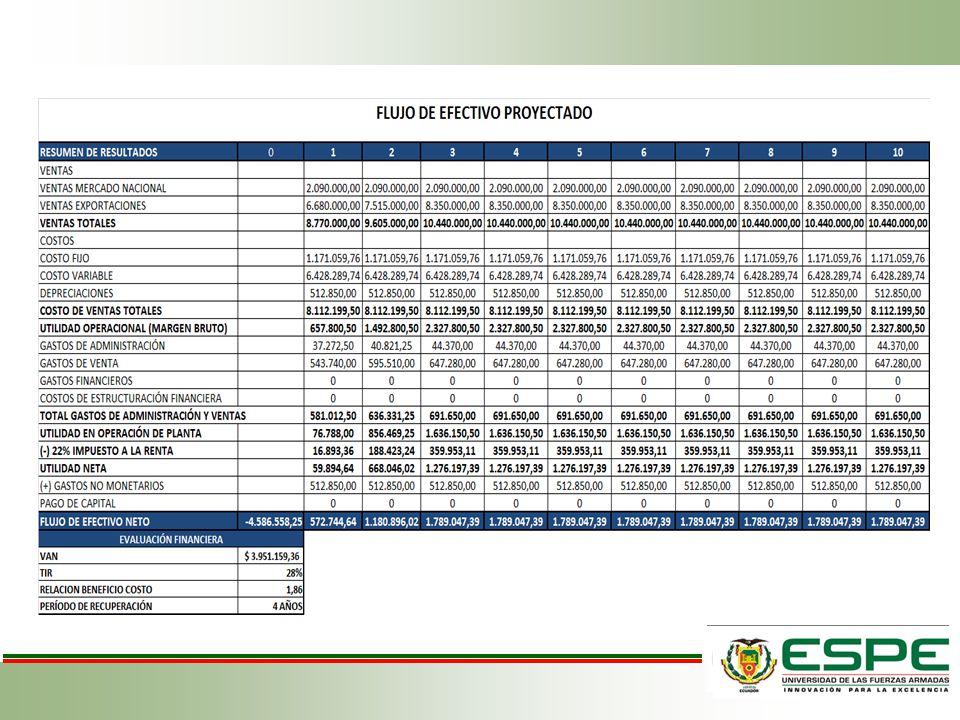
Task: Select UTILIDAD EN OPERACIÓN DE PLANTA label
Action: coord(121,433)
